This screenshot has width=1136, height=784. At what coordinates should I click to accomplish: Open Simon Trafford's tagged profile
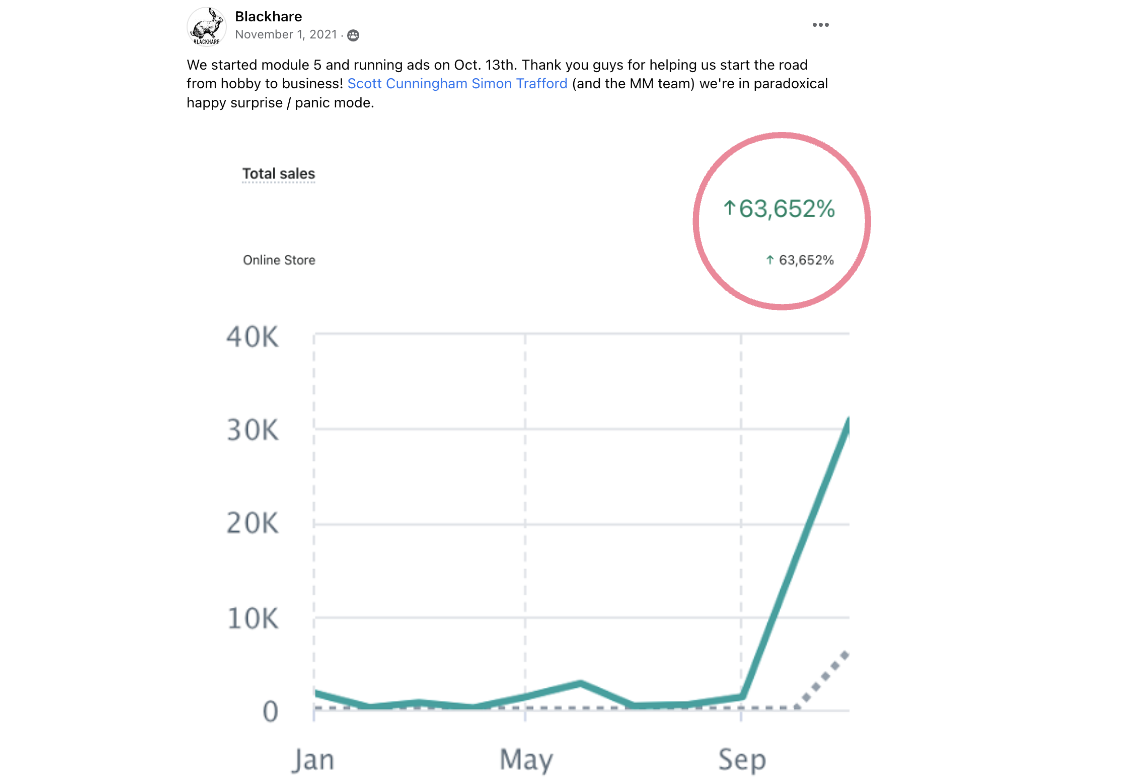coord(519,84)
